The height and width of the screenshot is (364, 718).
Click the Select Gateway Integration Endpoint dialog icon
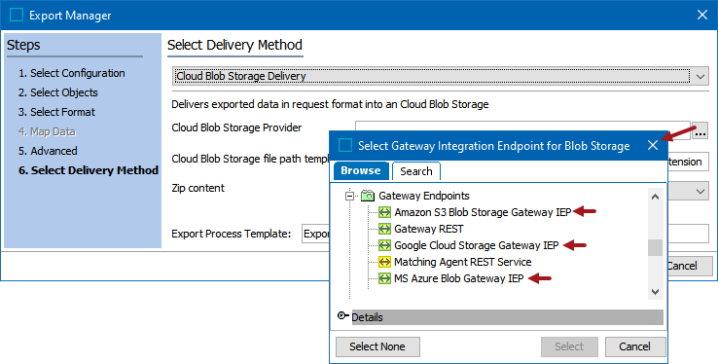[x=345, y=146]
